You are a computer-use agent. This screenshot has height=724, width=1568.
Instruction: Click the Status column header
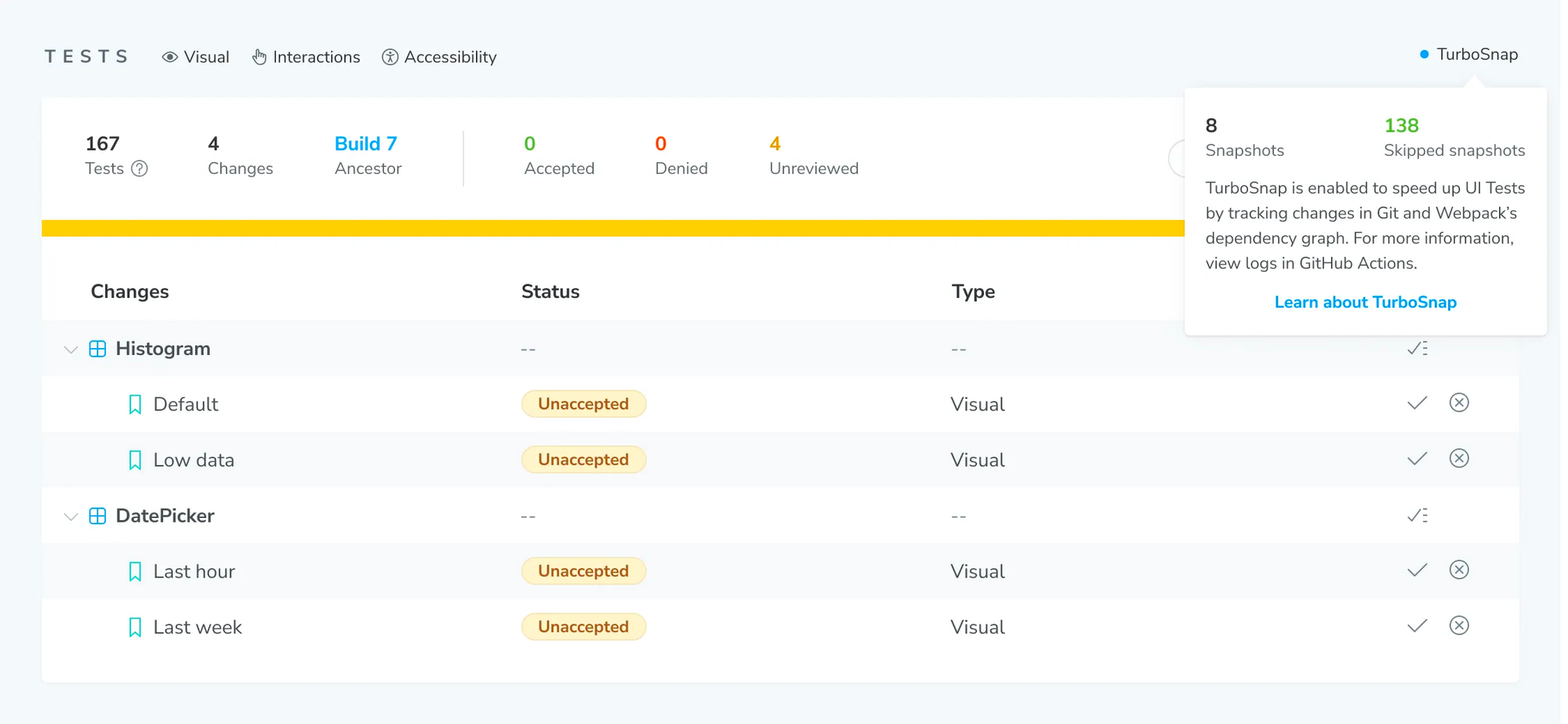pyautogui.click(x=550, y=291)
